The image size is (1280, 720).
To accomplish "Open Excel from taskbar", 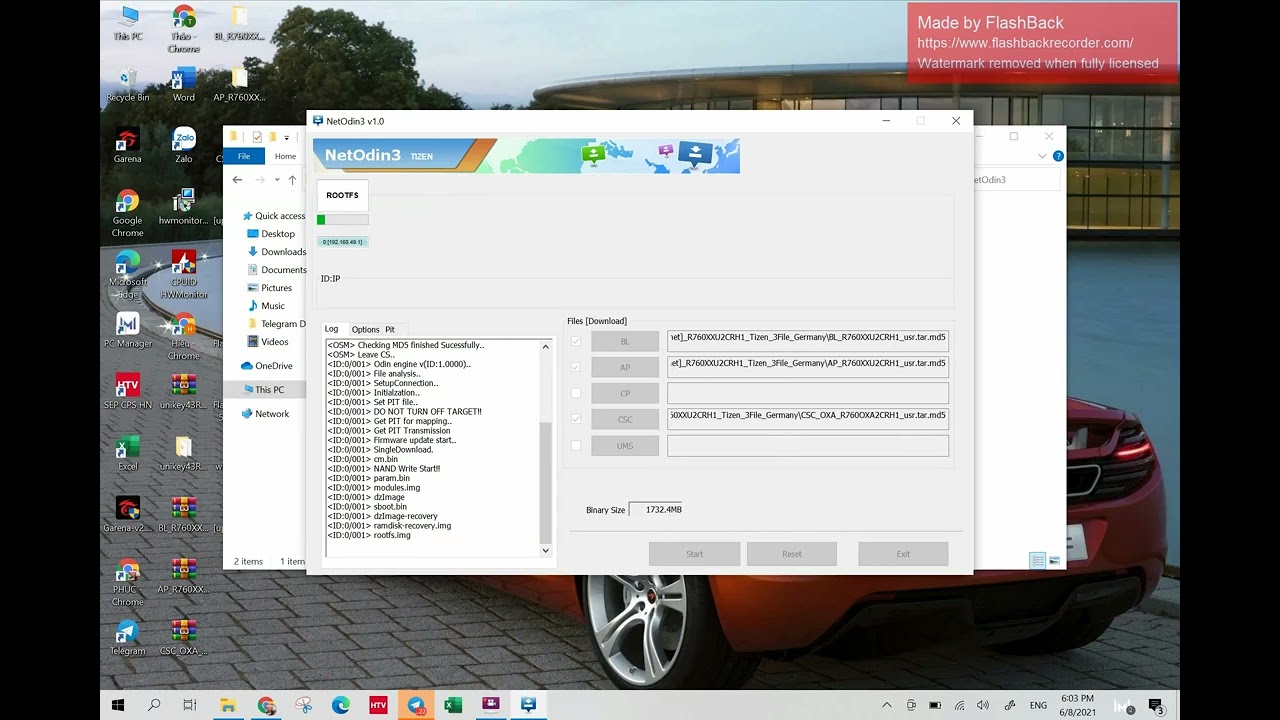I will pyautogui.click(x=453, y=705).
